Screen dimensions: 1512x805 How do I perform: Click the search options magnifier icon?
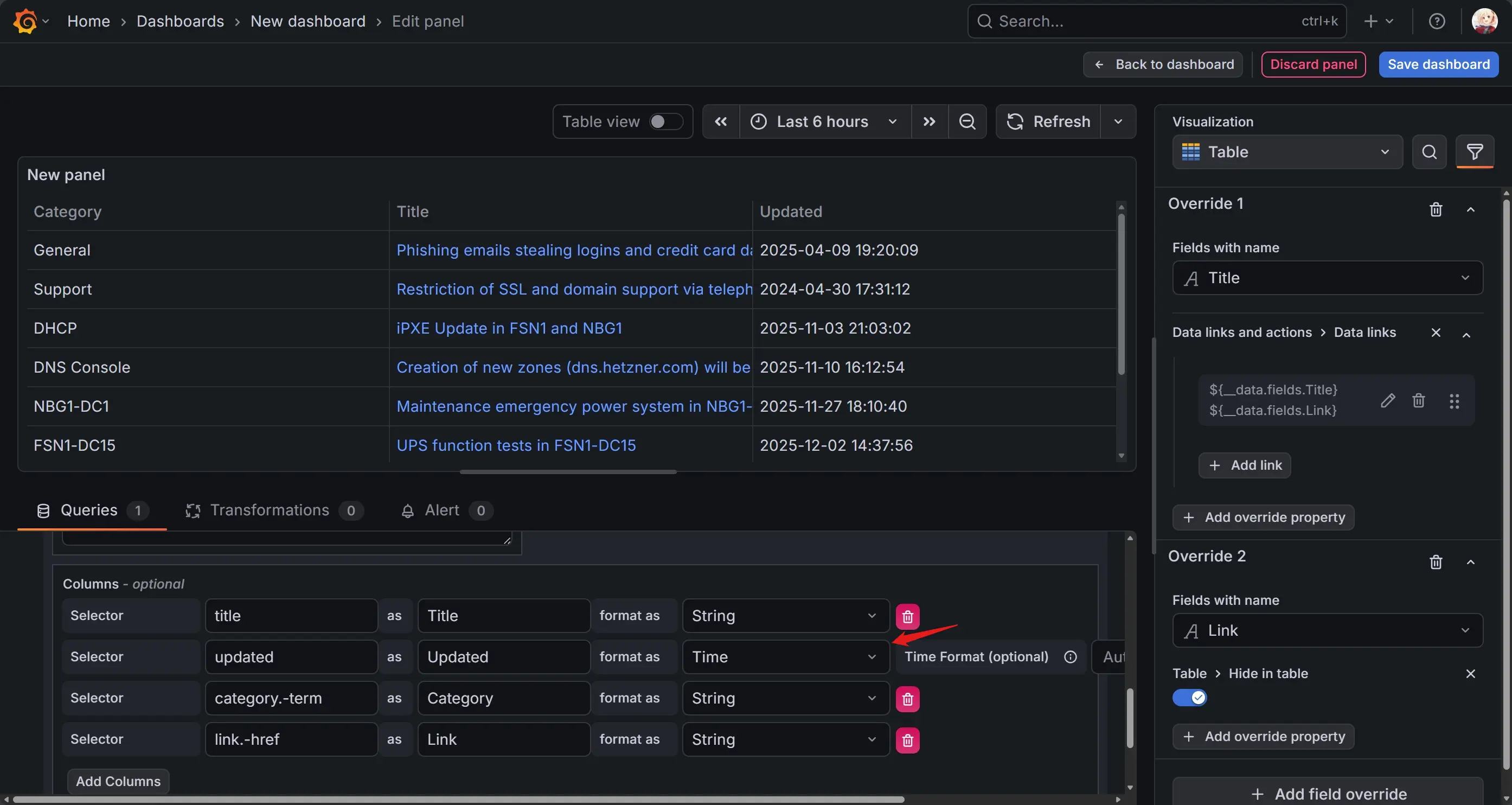tap(1428, 152)
